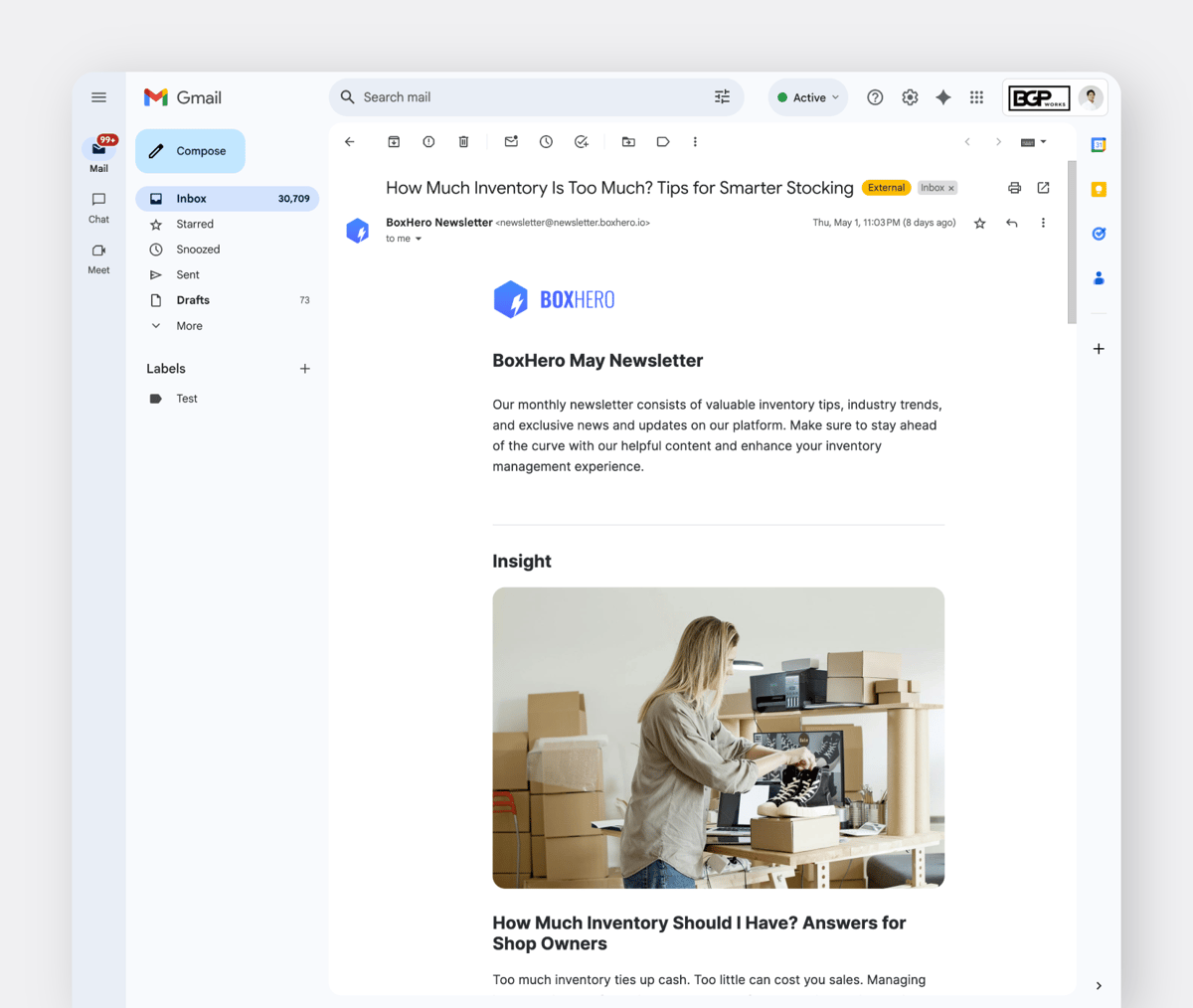Image resolution: width=1193 pixels, height=1008 pixels.
Task: Open Google Tasks side panel
Action: tap(1099, 234)
